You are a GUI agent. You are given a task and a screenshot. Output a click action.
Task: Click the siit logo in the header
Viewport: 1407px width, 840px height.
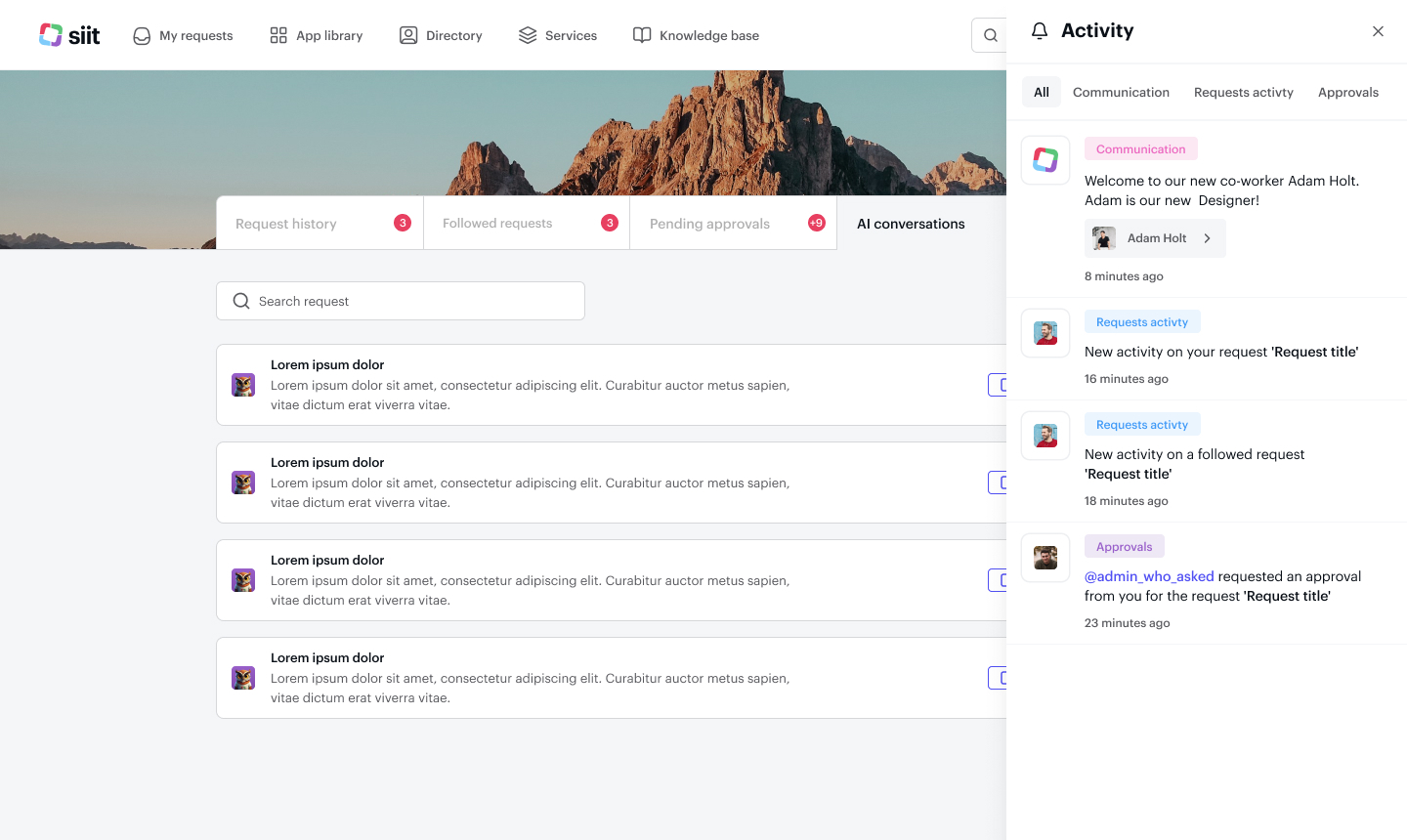(69, 35)
